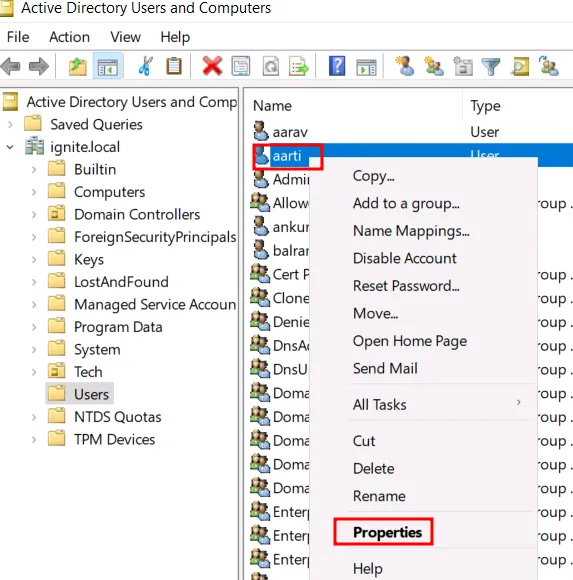Choose Delete from context menu
The height and width of the screenshot is (580, 573).
click(x=374, y=469)
